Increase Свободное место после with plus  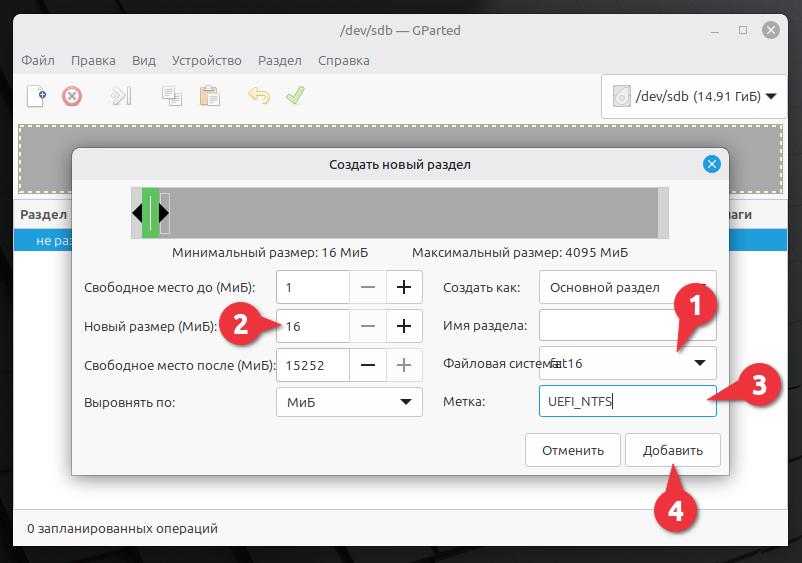(404, 365)
